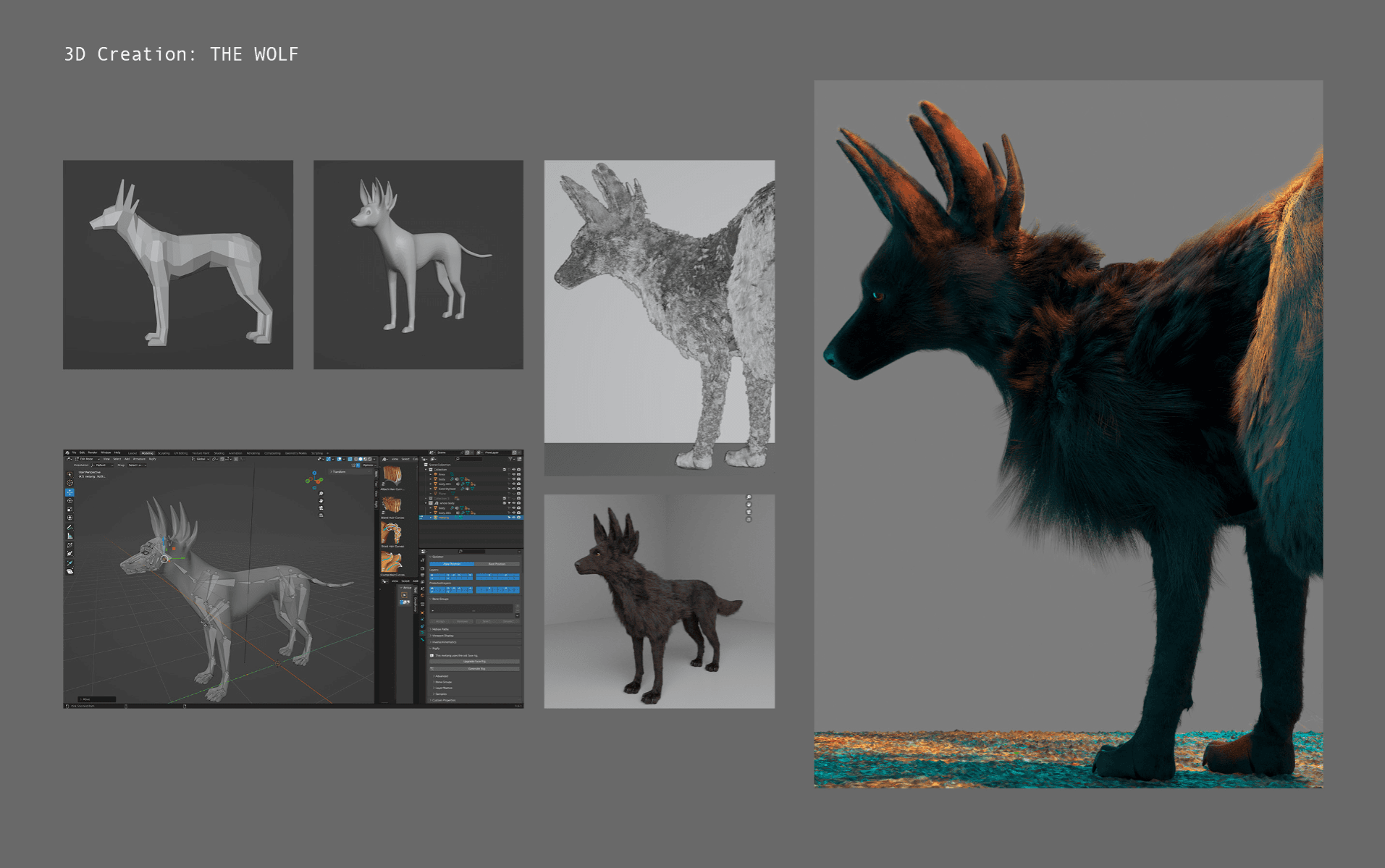Open the Render menu
Screen dimensions: 1385x868
[x=93, y=452]
